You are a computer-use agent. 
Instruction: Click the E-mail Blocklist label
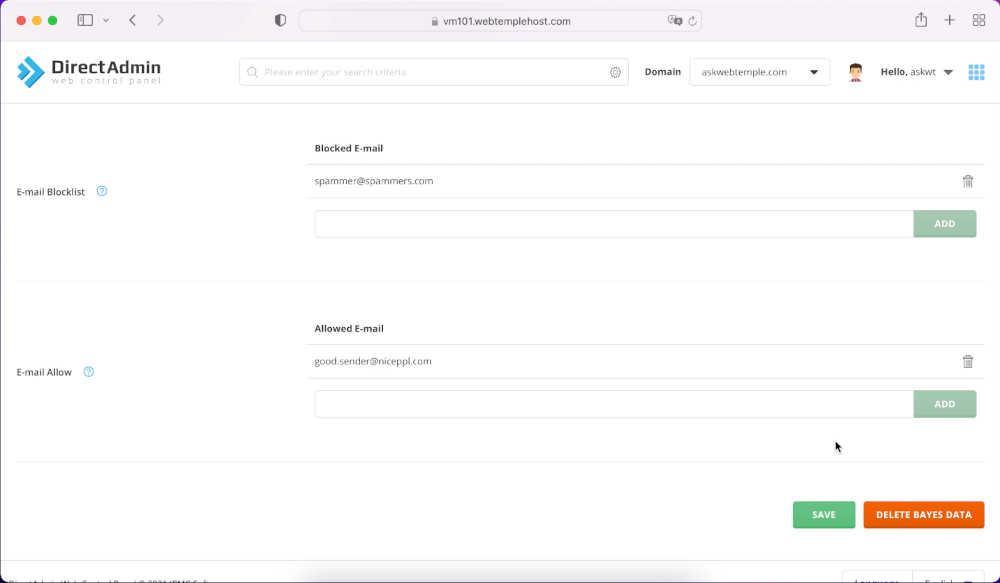50,192
